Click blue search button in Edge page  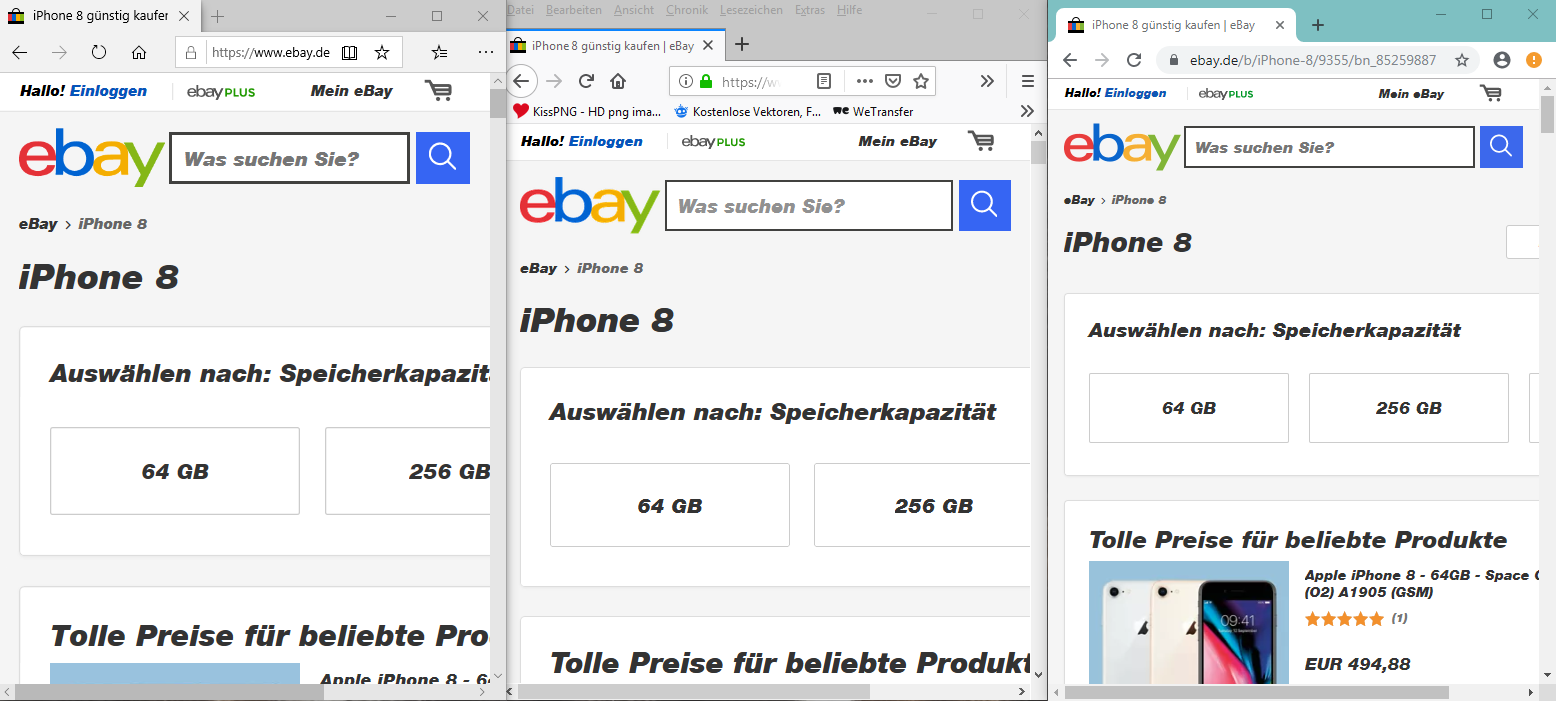pos(443,158)
